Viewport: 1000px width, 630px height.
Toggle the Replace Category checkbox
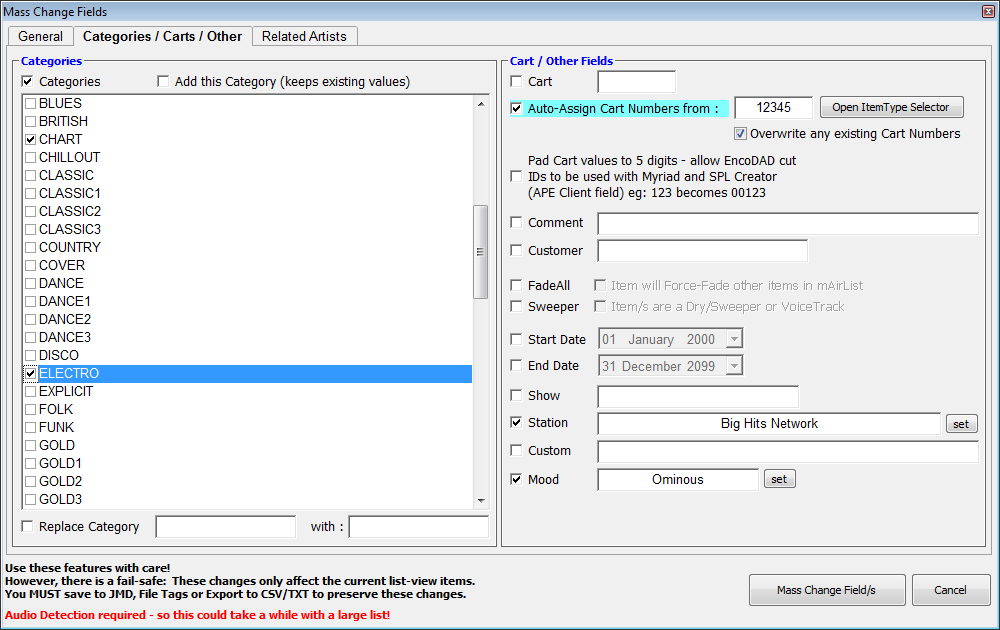point(27,526)
